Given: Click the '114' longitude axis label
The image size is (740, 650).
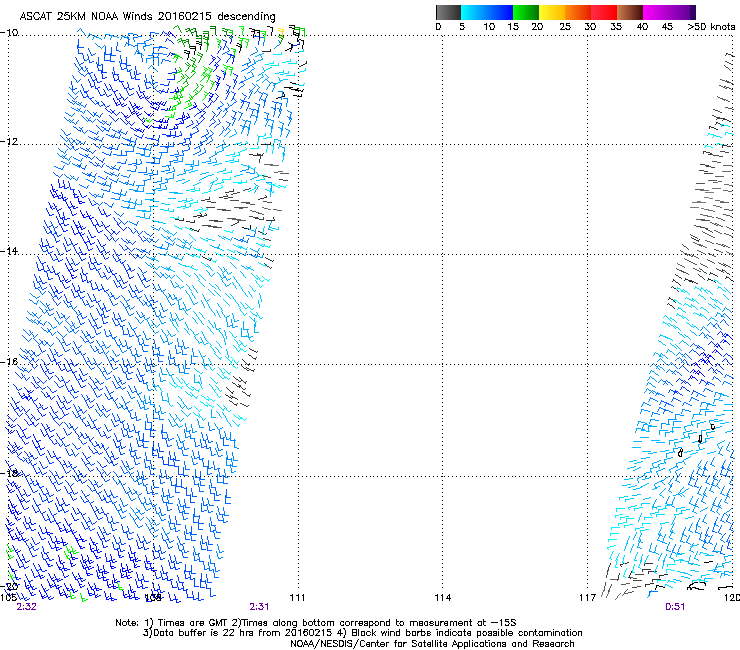Looking at the screenshot, I should pyautogui.click(x=443, y=598).
